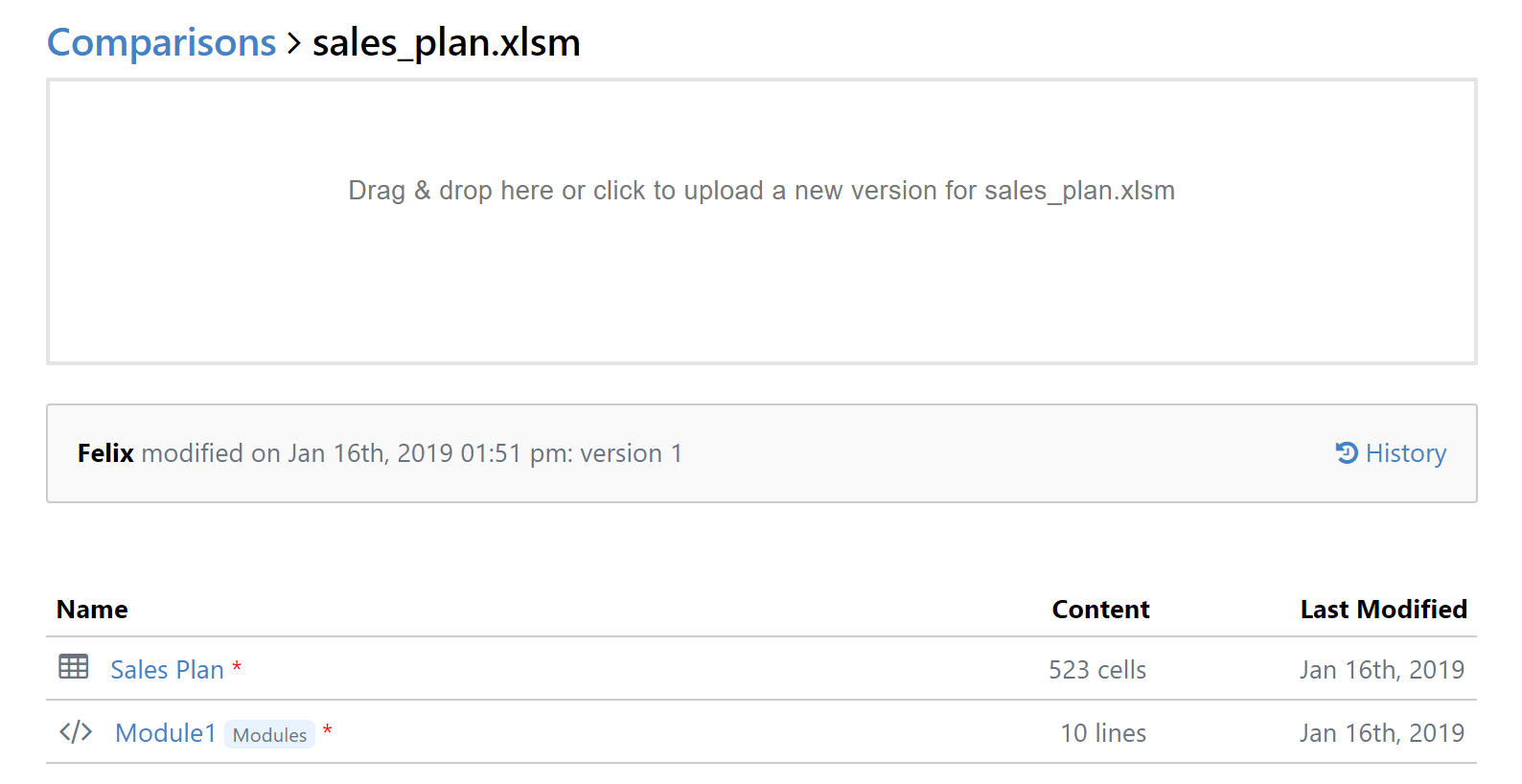
Task: Click the red asterisk after the Modules badge
Action: coord(327,731)
